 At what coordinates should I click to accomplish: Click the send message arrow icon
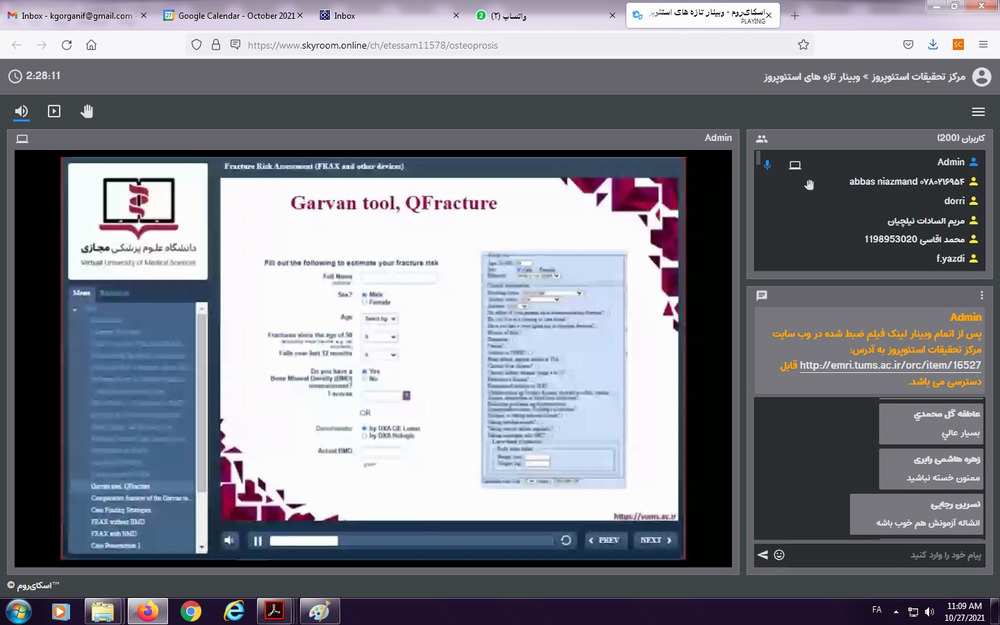tap(762, 554)
